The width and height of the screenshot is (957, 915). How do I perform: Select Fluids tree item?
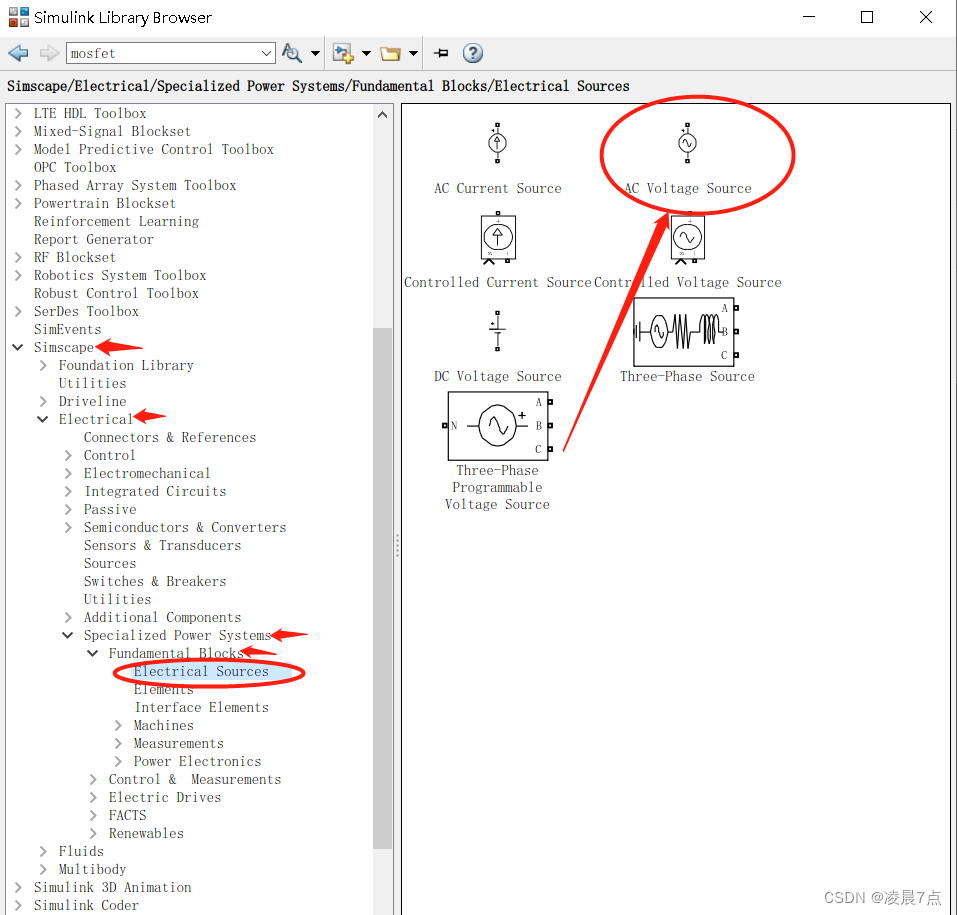(81, 852)
